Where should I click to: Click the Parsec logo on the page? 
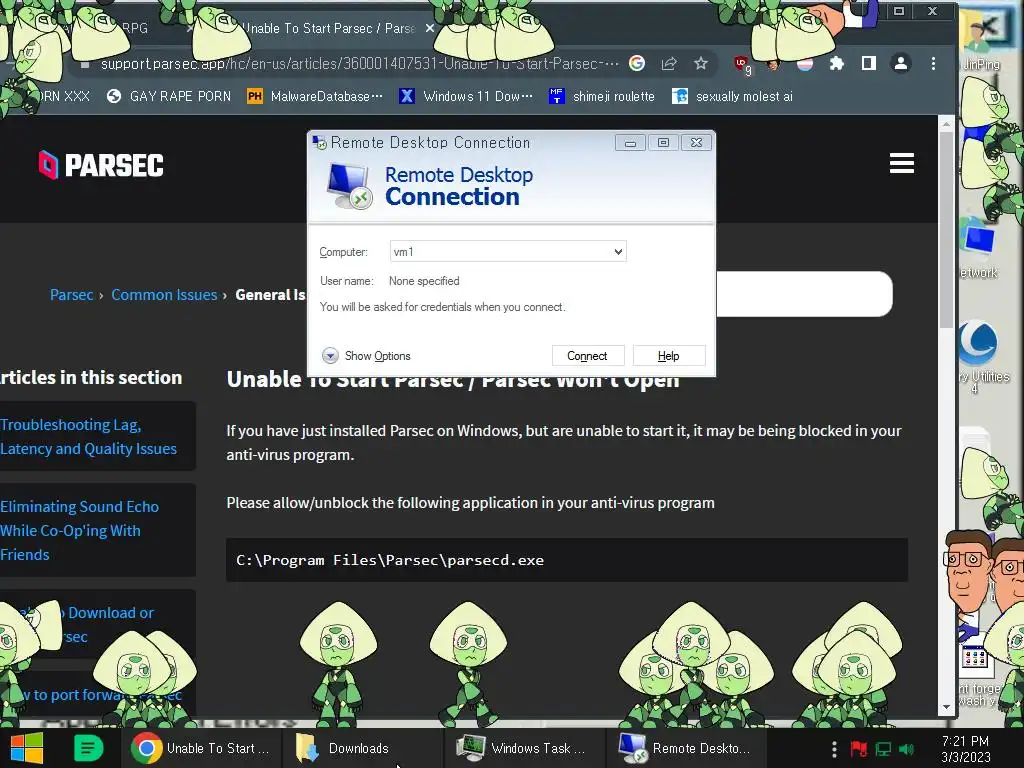click(101, 165)
